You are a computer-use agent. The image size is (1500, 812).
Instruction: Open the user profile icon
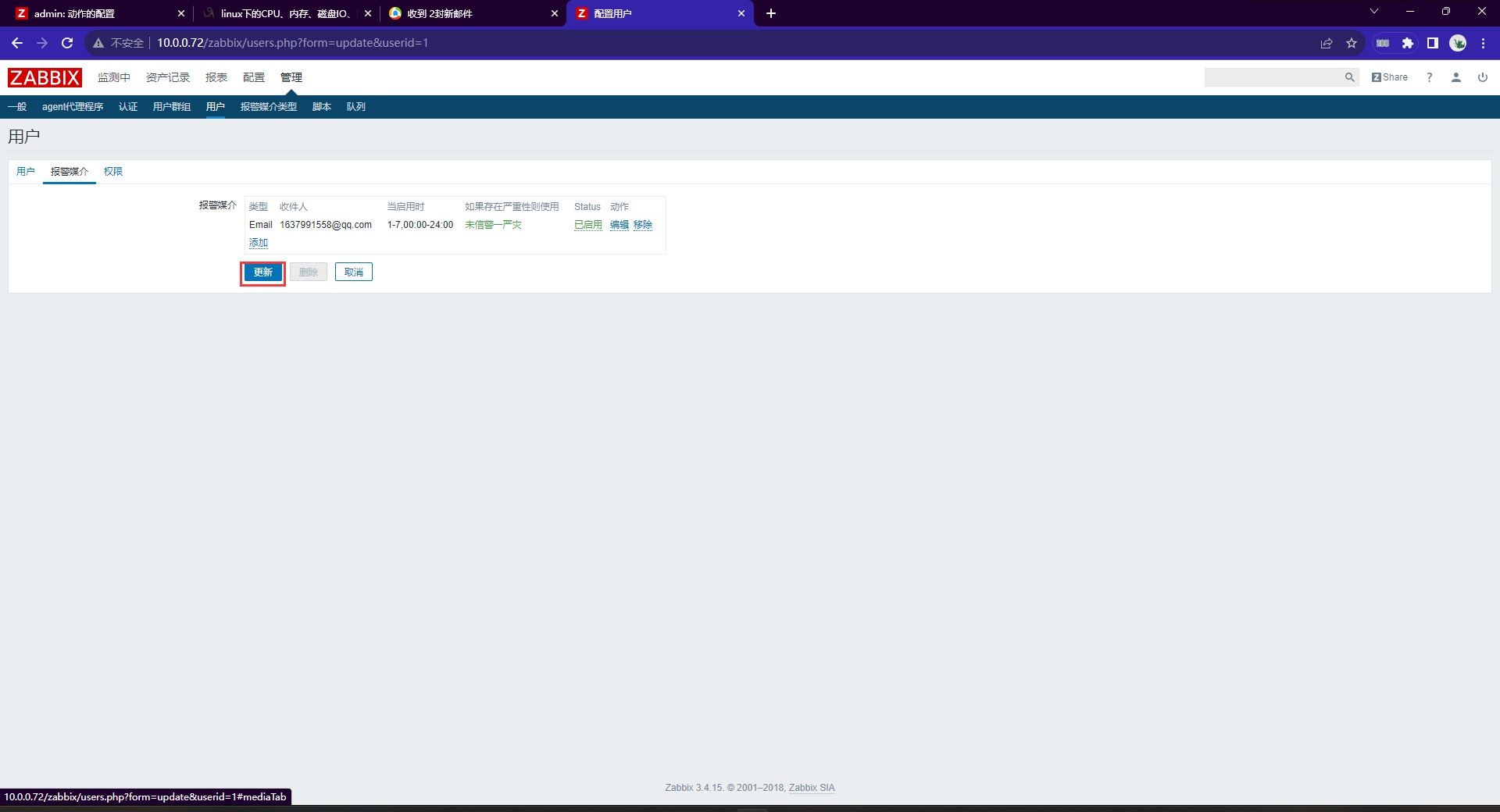click(x=1456, y=77)
